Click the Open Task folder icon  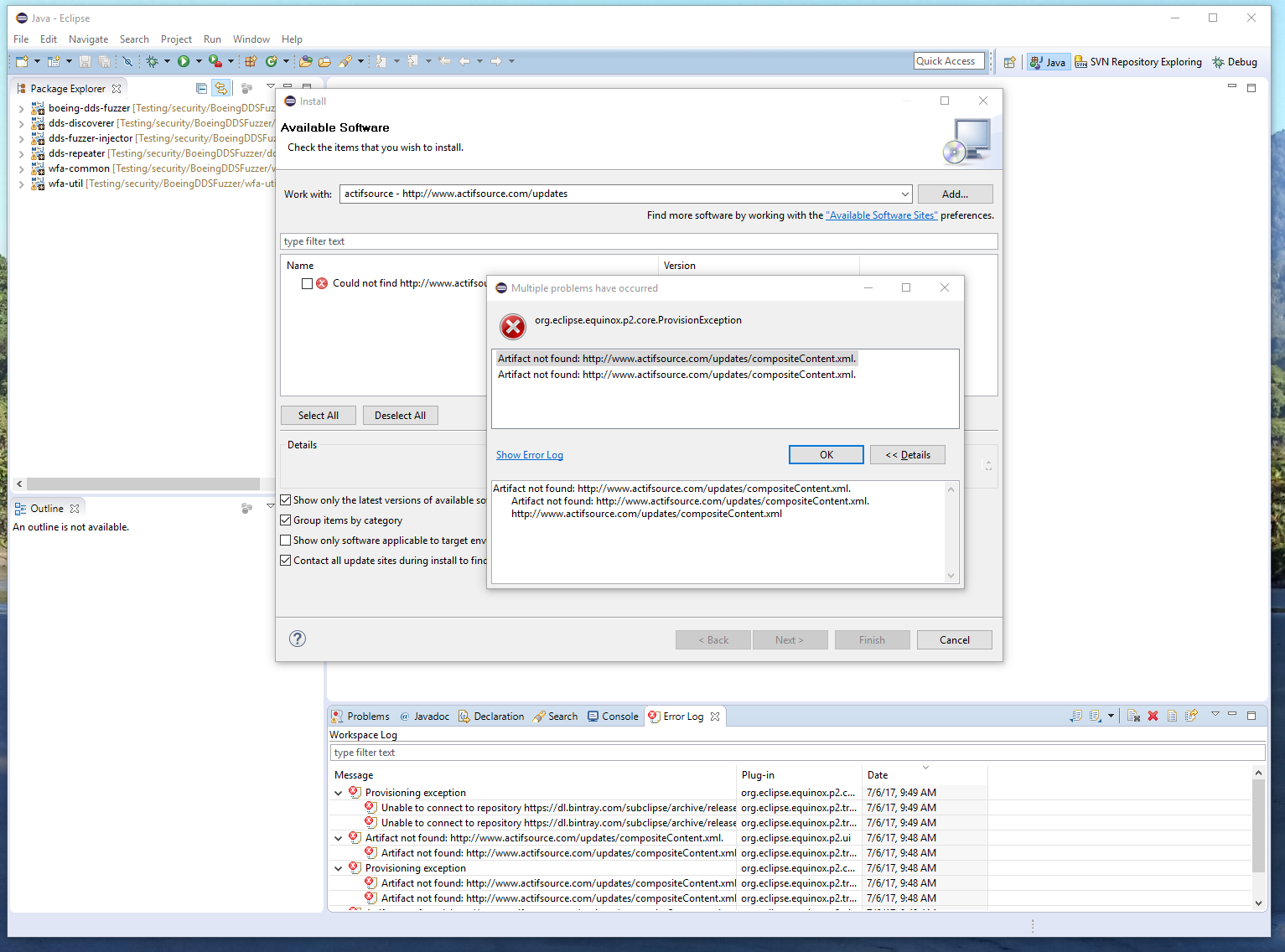click(x=324, y=61)
